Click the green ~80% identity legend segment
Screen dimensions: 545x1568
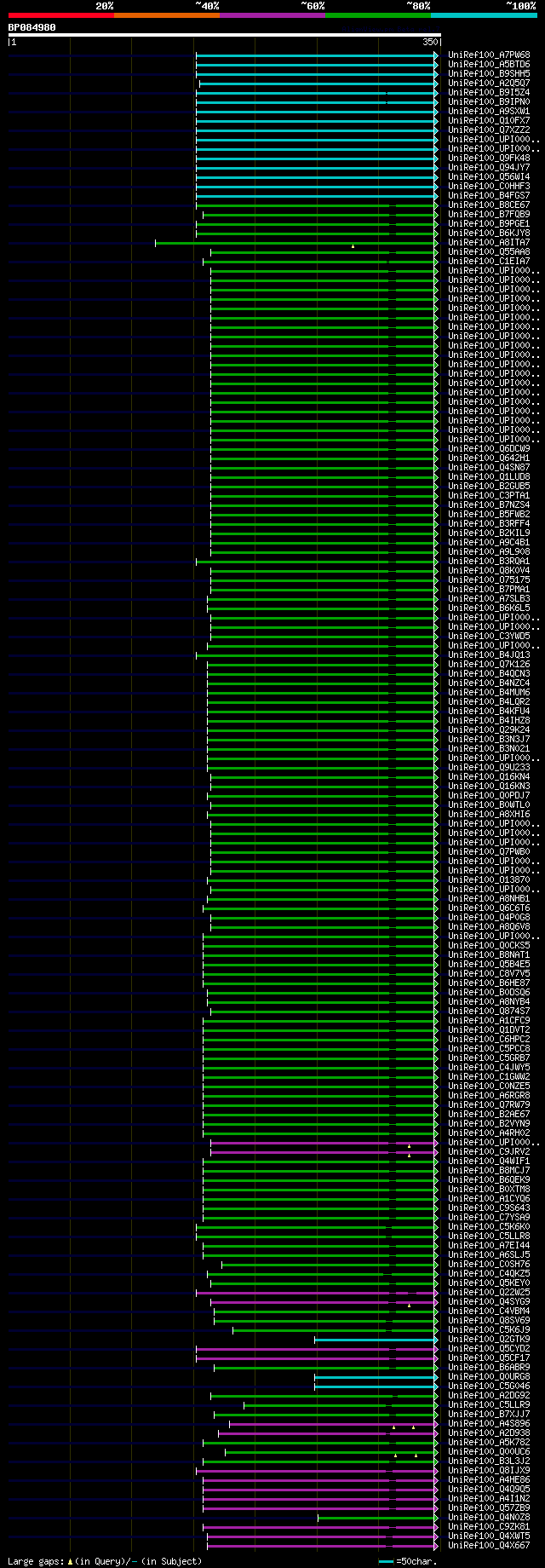[378, 15]
